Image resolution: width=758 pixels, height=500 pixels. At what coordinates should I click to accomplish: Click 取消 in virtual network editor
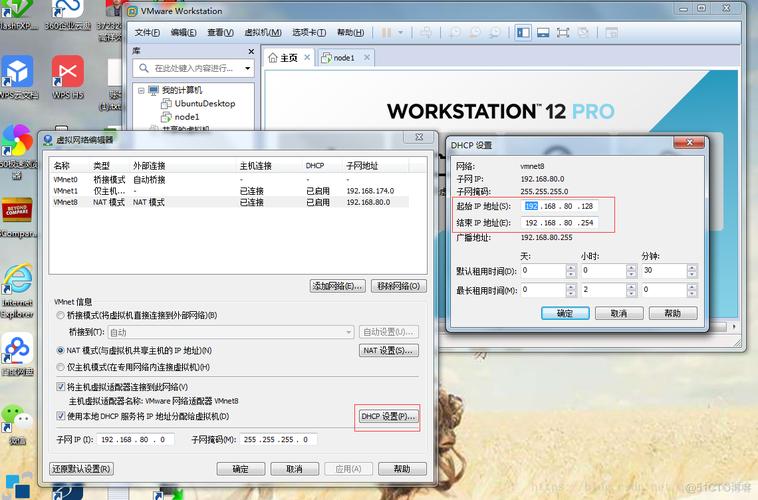pos(294,469)
